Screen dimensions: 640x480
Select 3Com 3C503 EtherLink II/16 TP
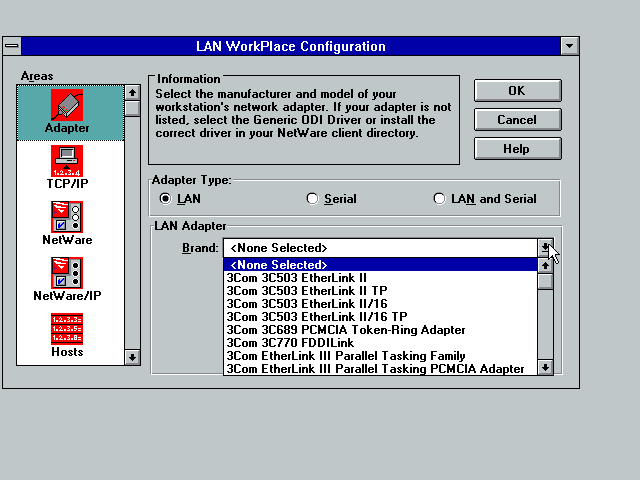[380, 317]
